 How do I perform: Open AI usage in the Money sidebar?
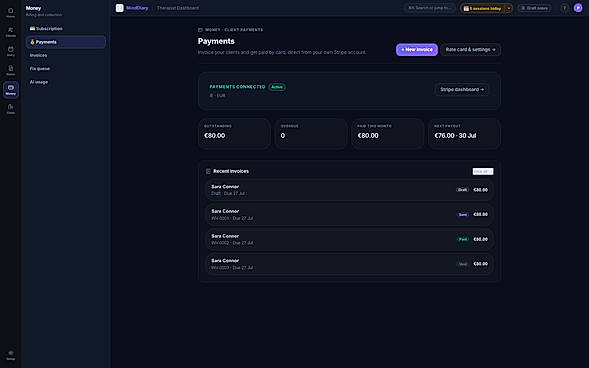[x=66, y=82]
